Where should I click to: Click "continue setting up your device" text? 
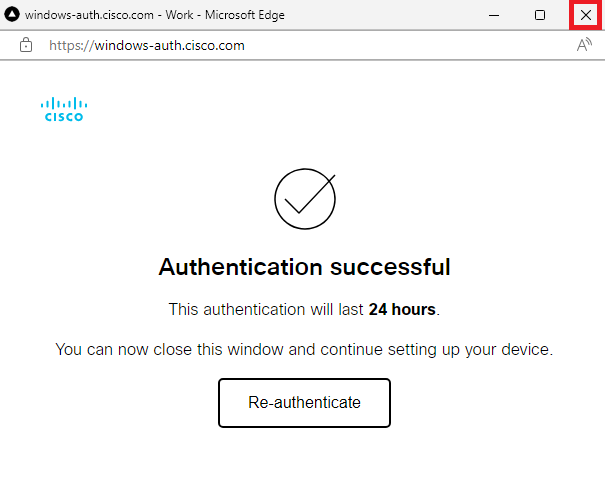(443, 350)
